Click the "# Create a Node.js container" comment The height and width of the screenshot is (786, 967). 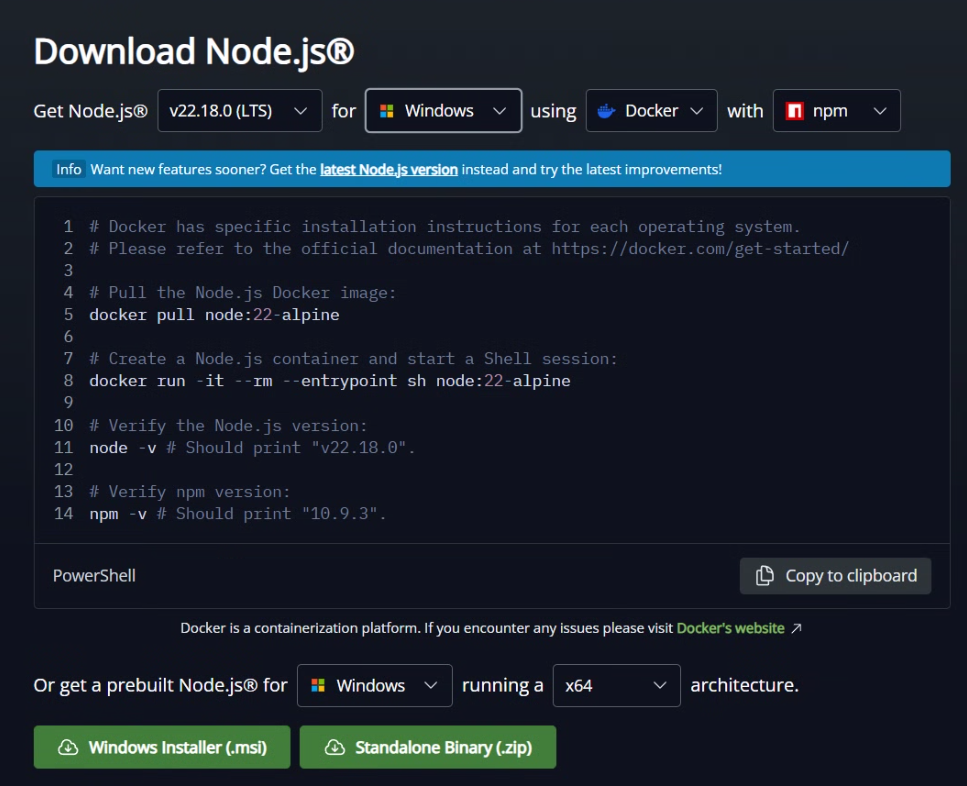353,359
